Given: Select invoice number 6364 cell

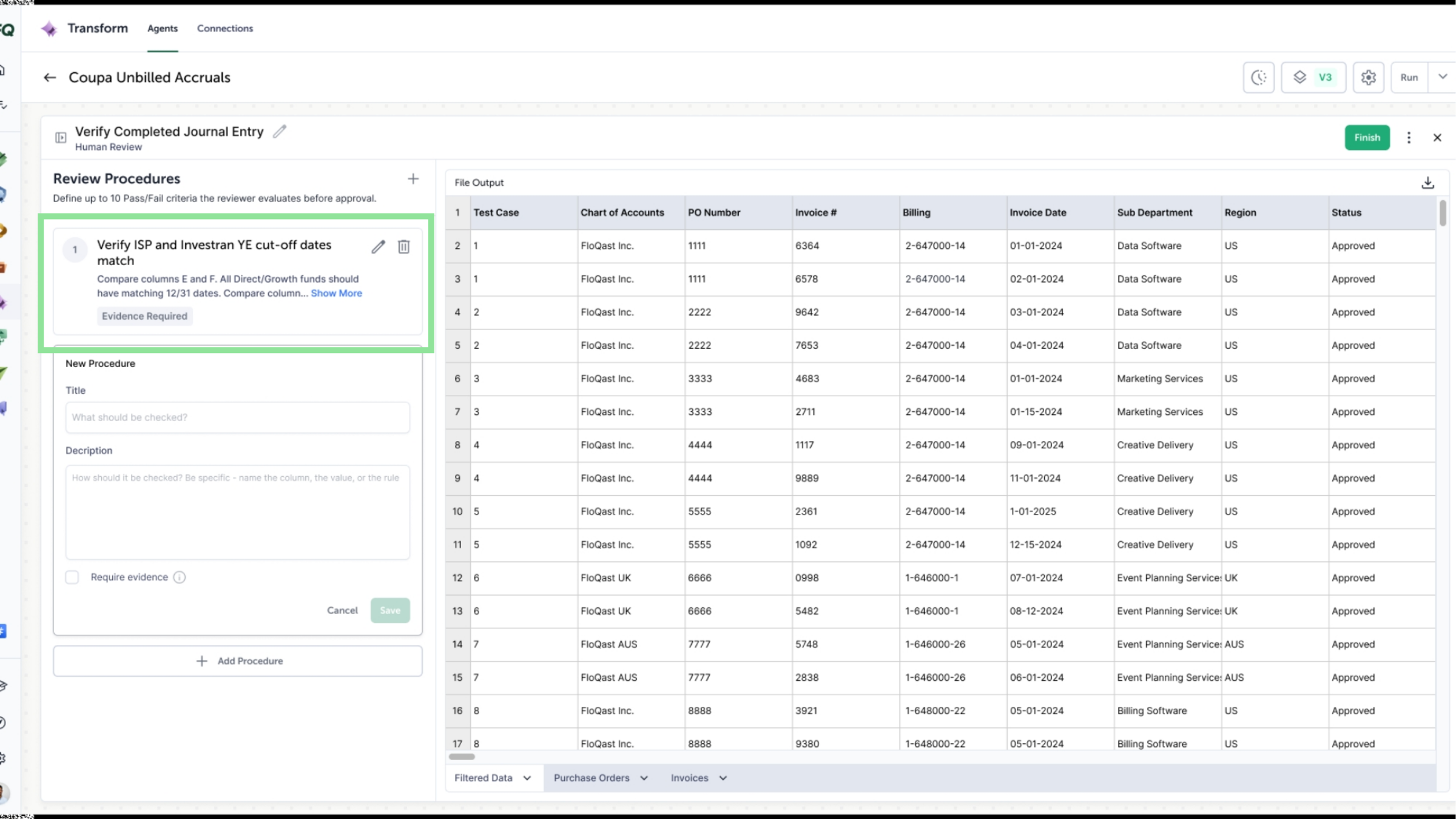Looking at the screenshot, I should (846, 246).
